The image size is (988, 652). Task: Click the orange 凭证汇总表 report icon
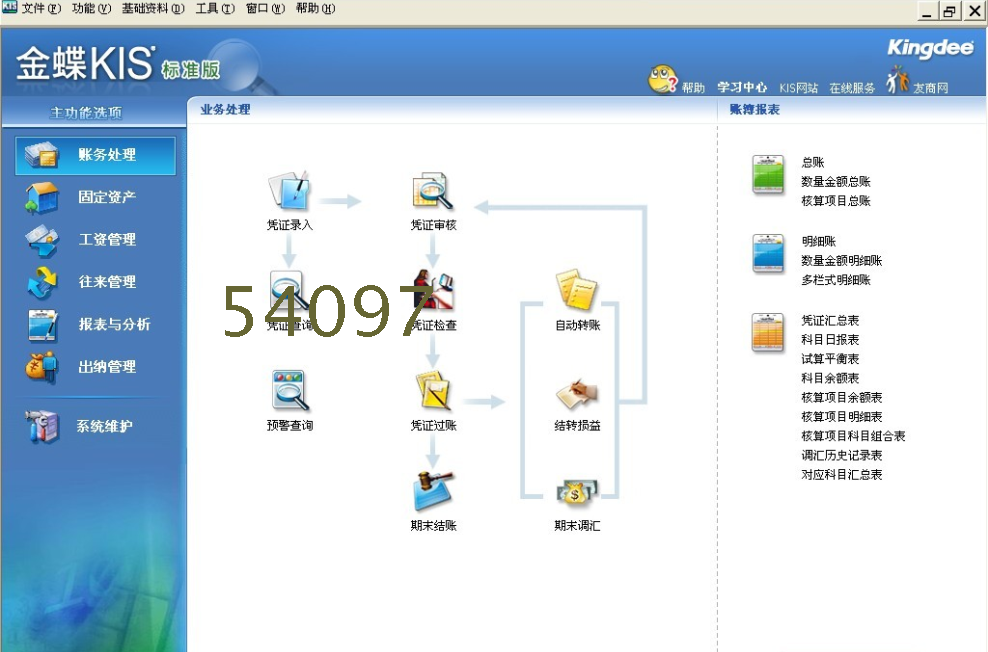click(768, 331)
